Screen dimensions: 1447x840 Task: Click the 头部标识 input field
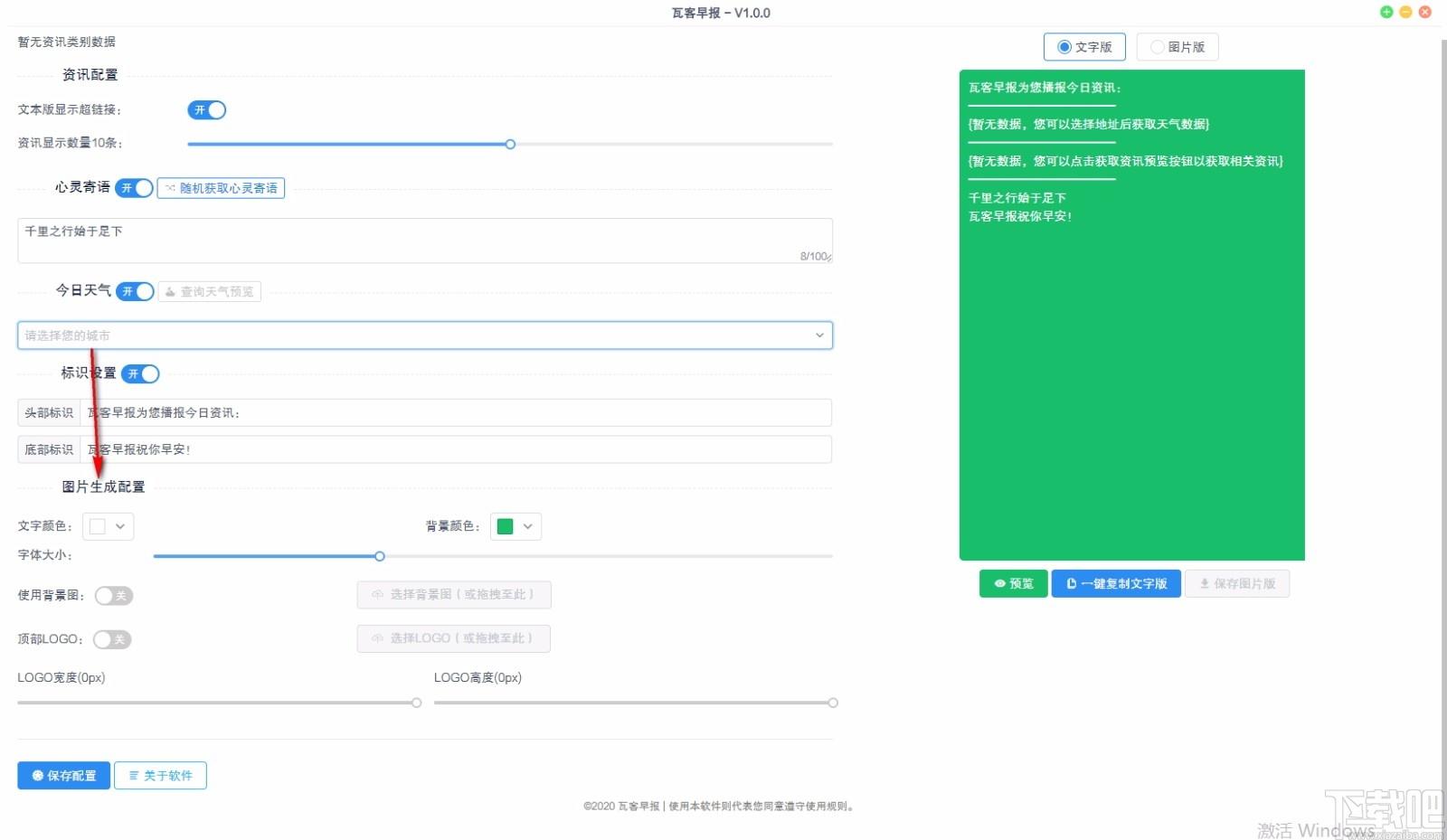point(456,412)
